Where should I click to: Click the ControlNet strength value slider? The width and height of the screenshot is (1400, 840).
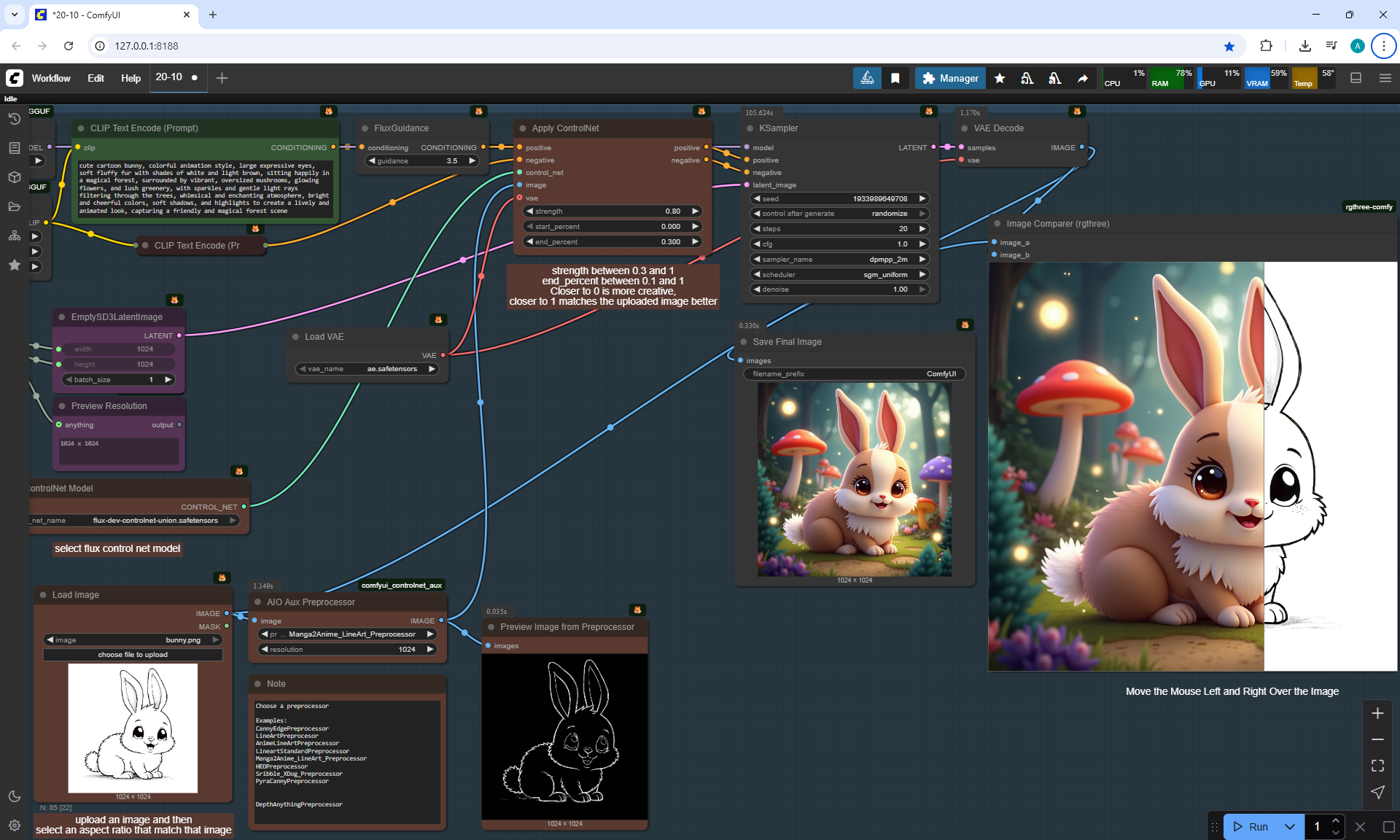pyautogui.click(x=612, y=211)
